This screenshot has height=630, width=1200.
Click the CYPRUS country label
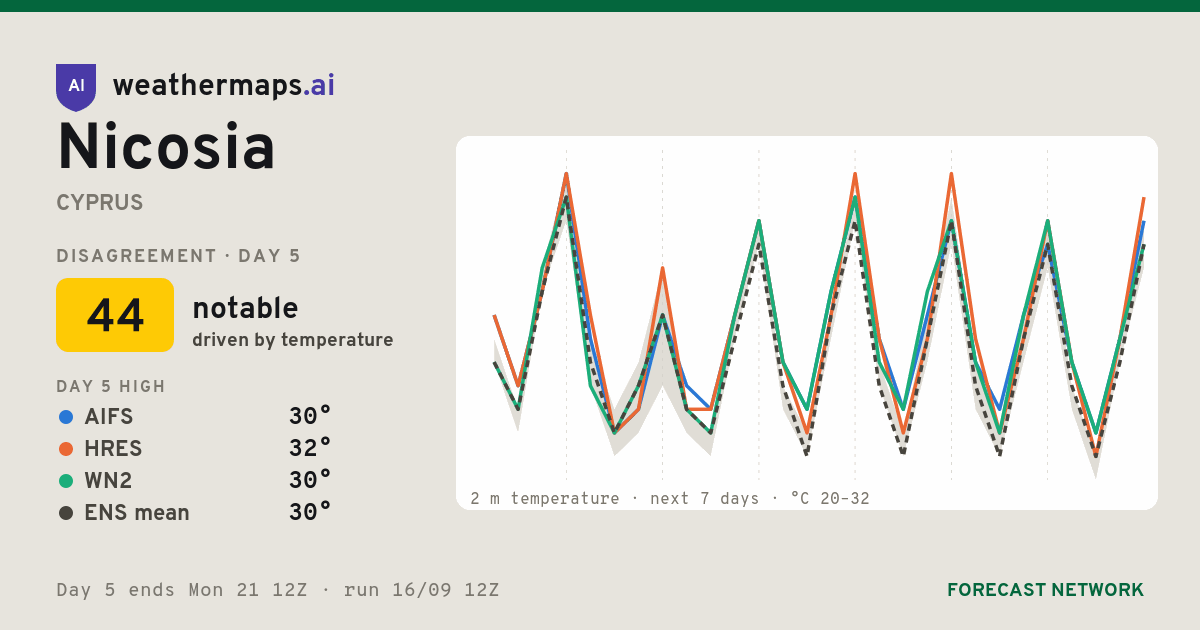(100, 203)
